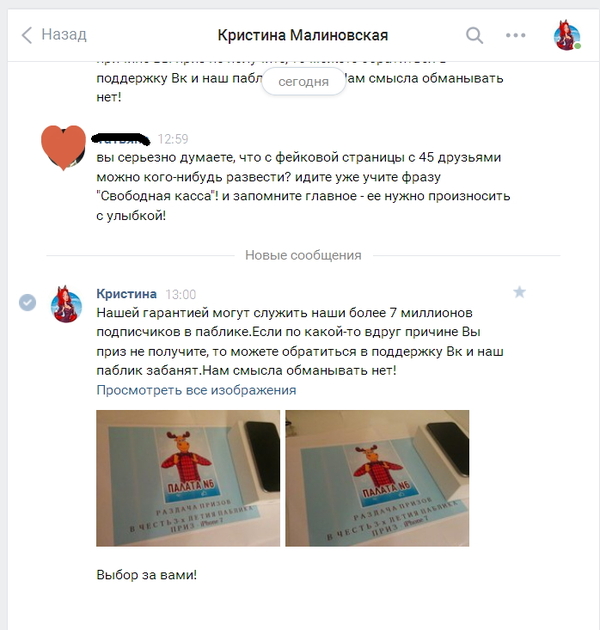This screenshot has width=600, height=630.
Task: Click the сегодня date pill
Action: click(303, 82)
